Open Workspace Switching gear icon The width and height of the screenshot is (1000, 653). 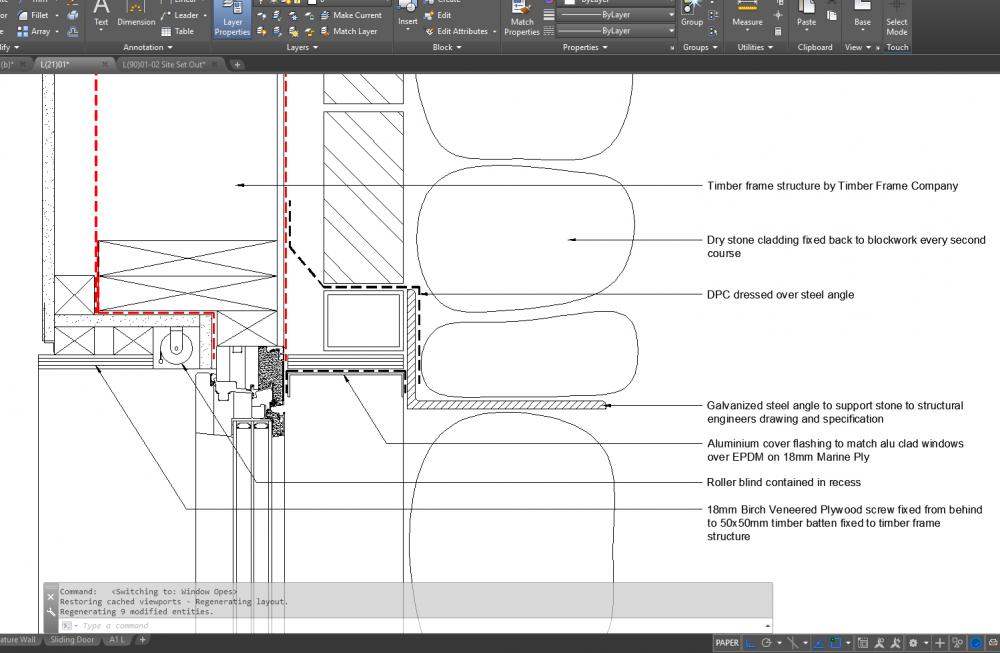pyautogui.click(x=913, y=643)
